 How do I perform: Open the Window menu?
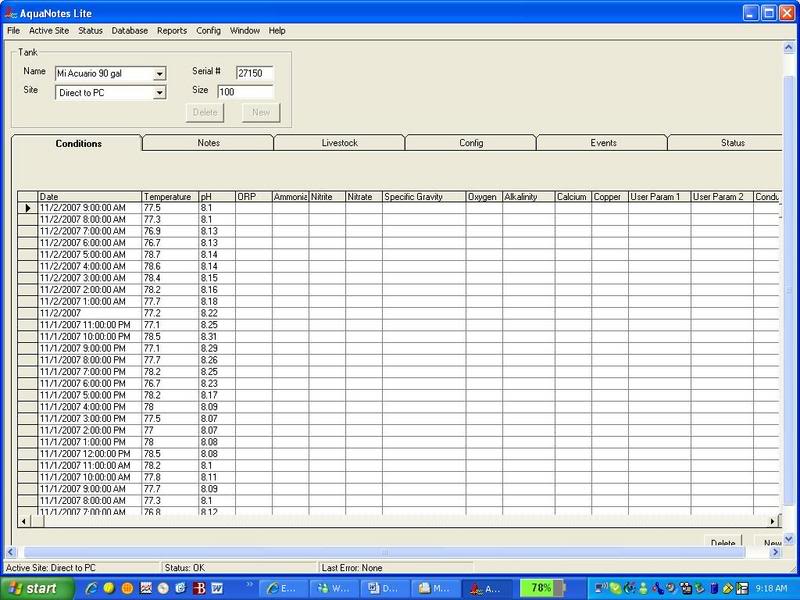[245, 31]
